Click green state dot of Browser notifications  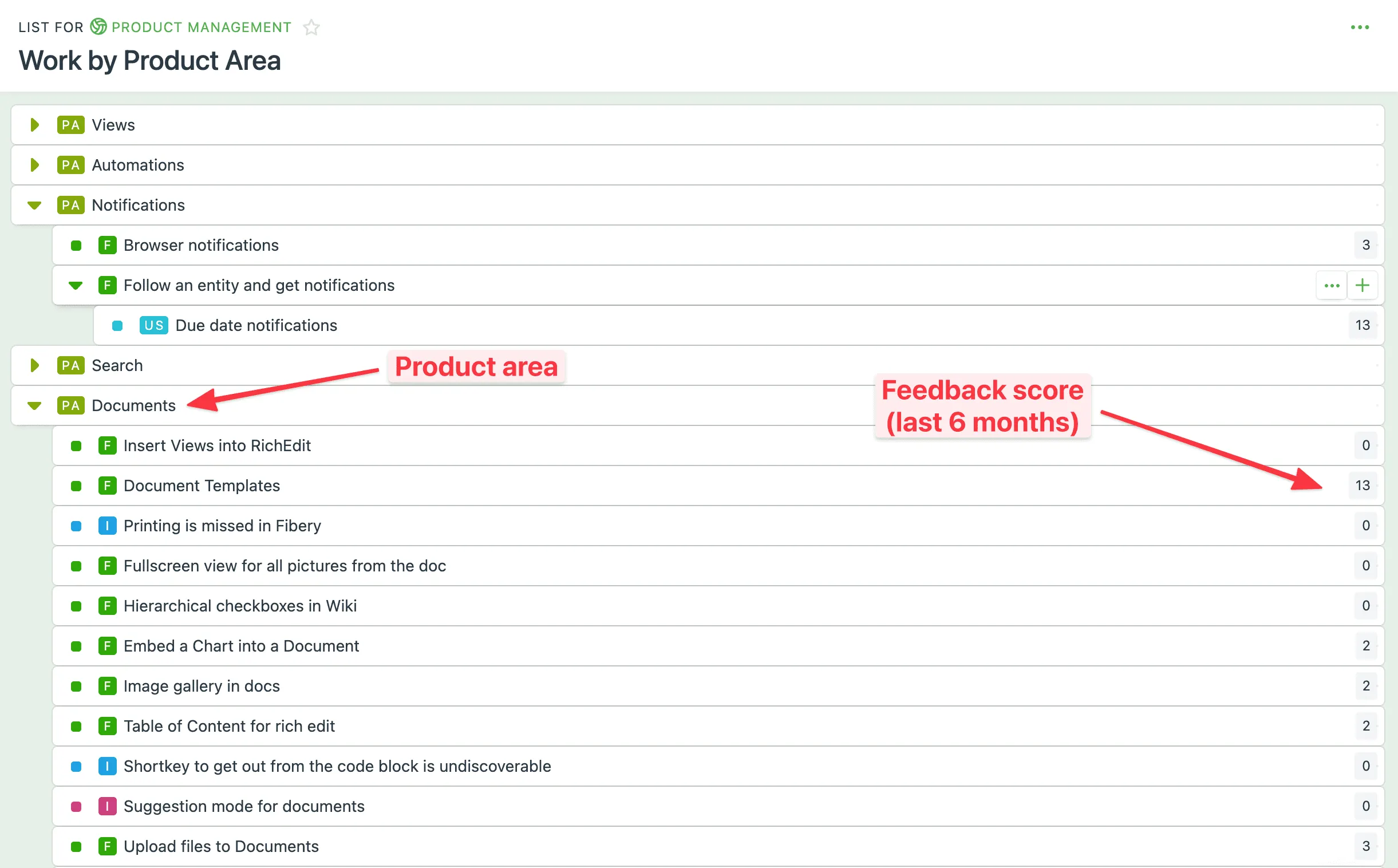76,246
